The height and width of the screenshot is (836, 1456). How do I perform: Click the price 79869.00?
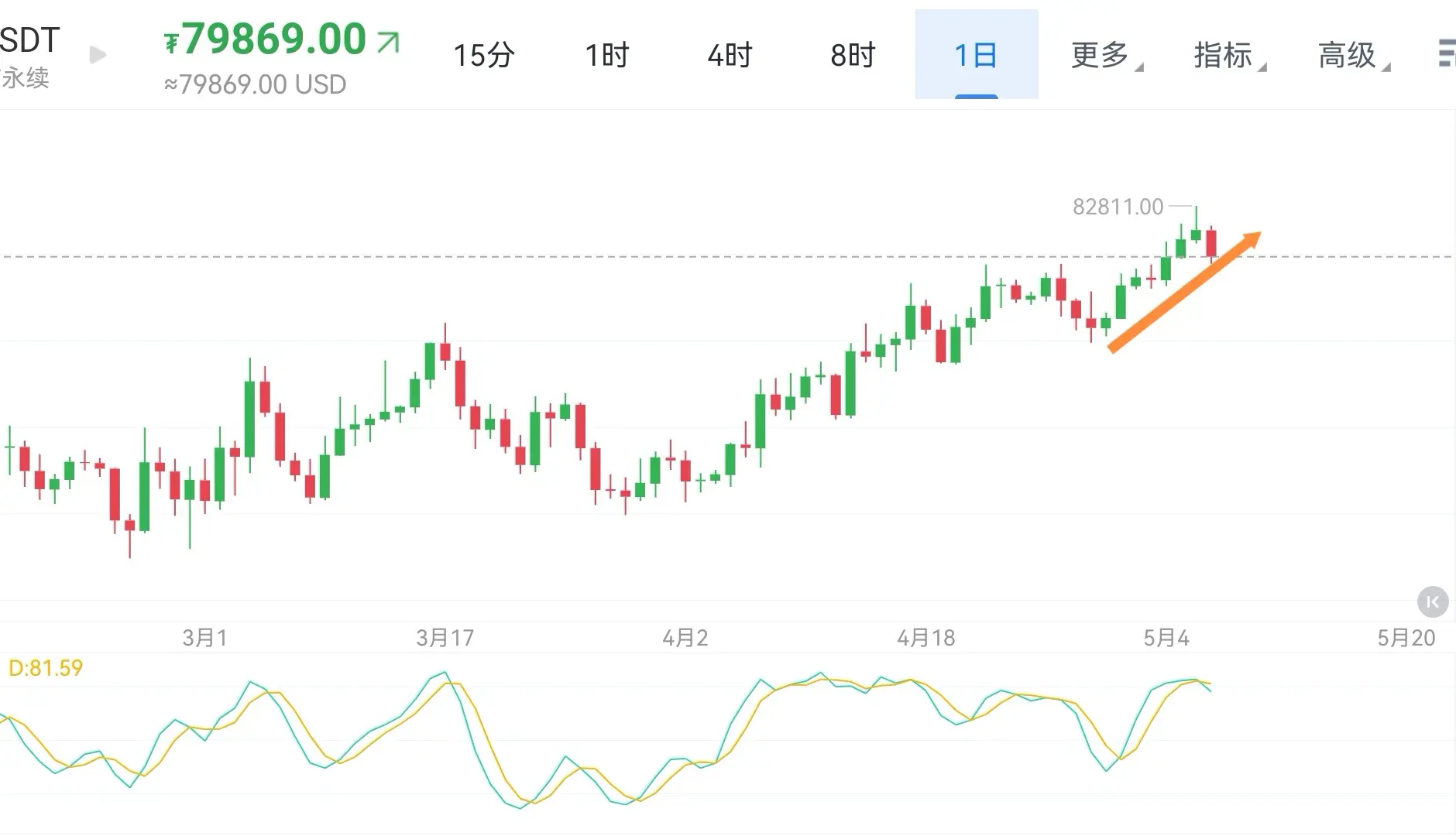(265, 39)
